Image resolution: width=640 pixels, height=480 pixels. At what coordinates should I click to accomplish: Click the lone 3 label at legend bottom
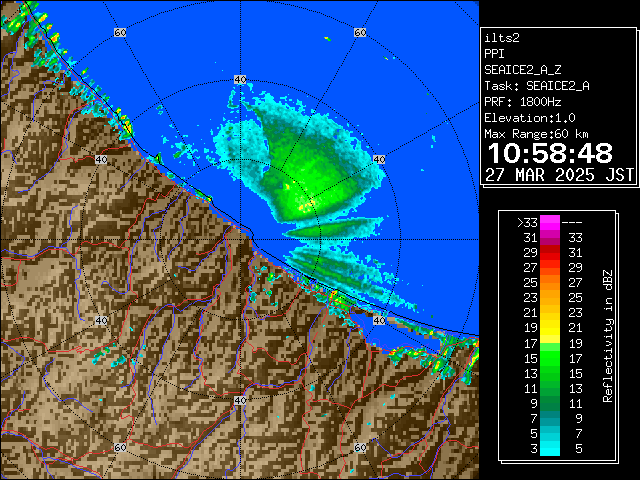[534, 449]
